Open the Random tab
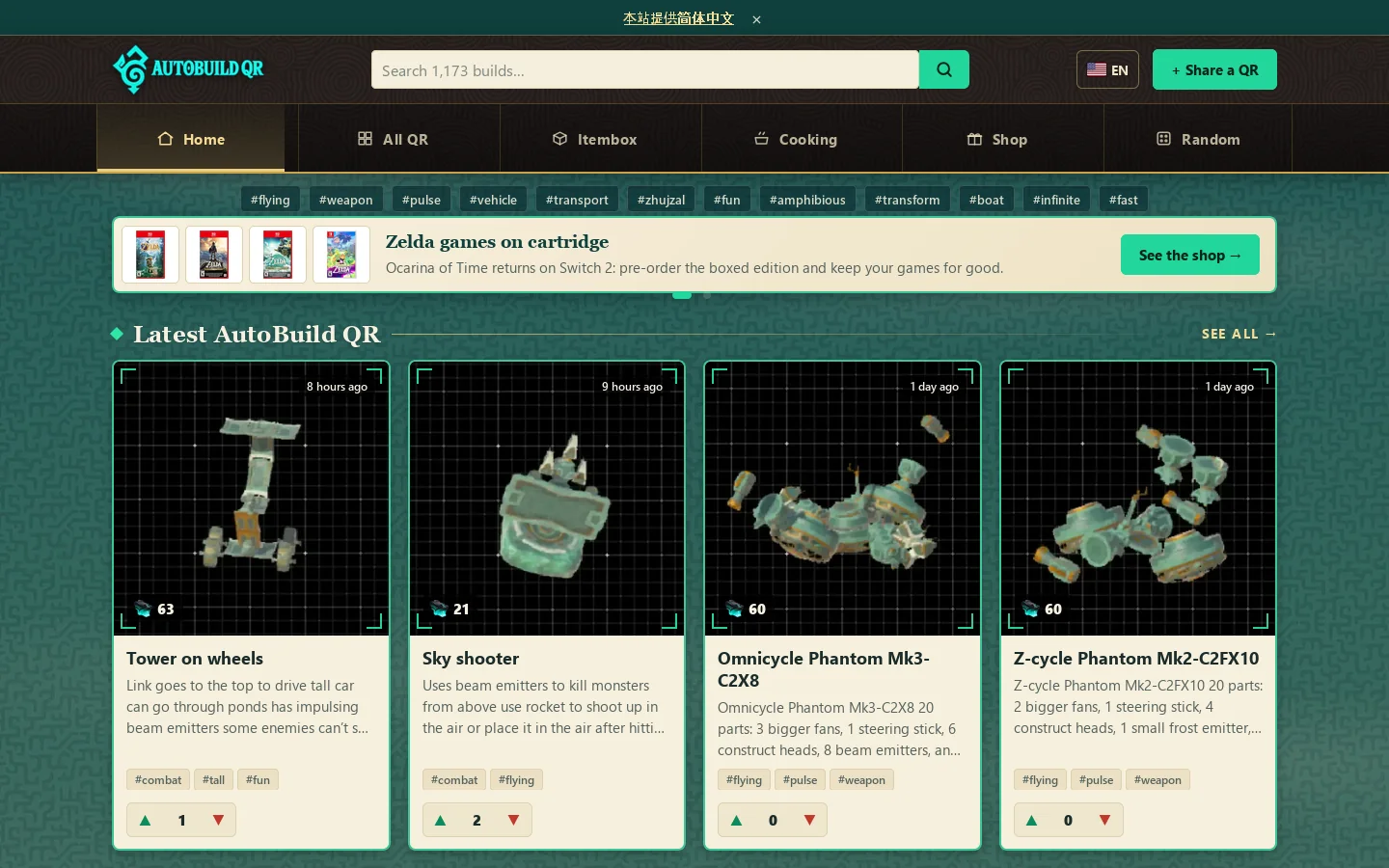1389x868 pixels. (1198, 139)
